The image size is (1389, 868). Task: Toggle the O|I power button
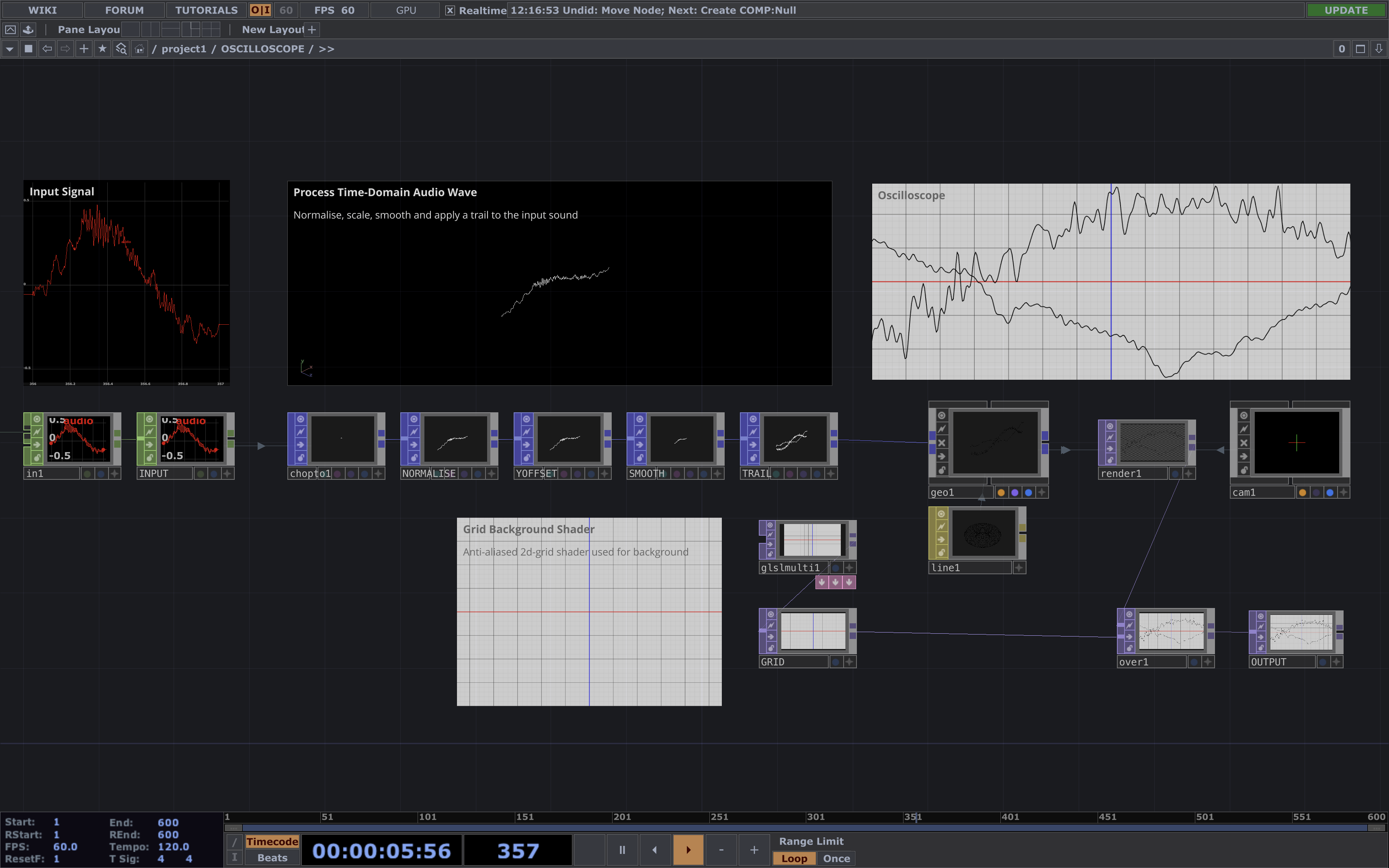pyautogui.click(x=260, y=10)
